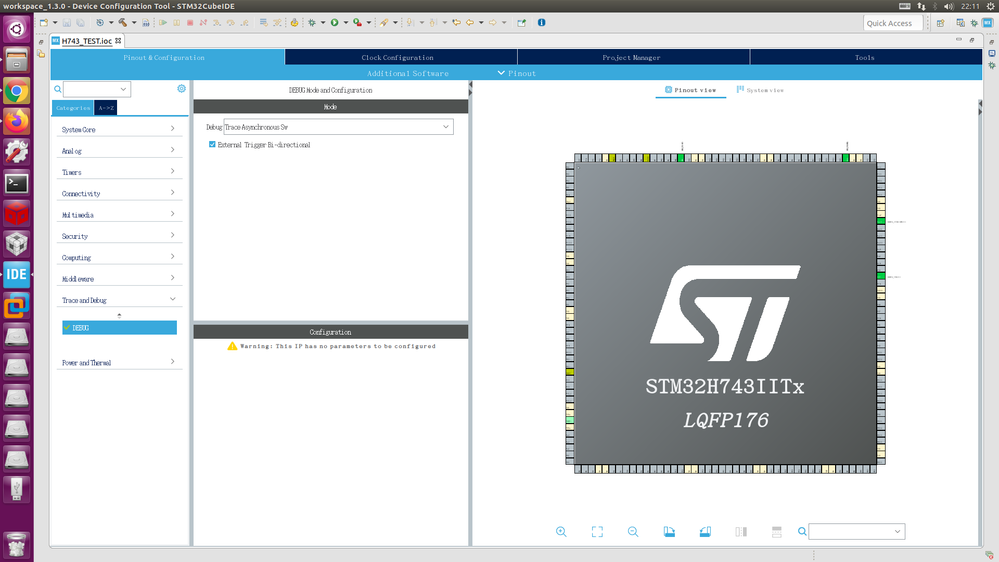Select the Pinout view tab
The image size is (999, 562).
pyautogui.click(x=691, y=90)
